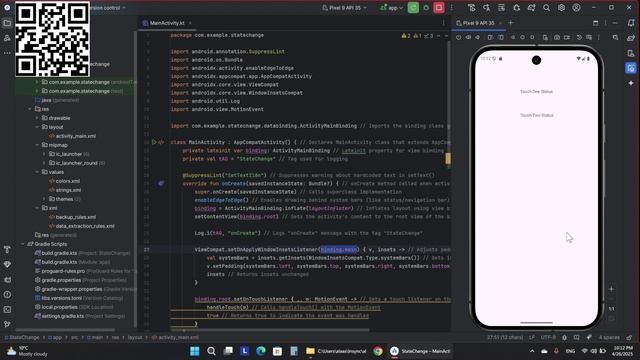The width and height of the screenshot is (640, 360).
Task: Click the run gutter icon beside MainActivity class
Action: 154,142
